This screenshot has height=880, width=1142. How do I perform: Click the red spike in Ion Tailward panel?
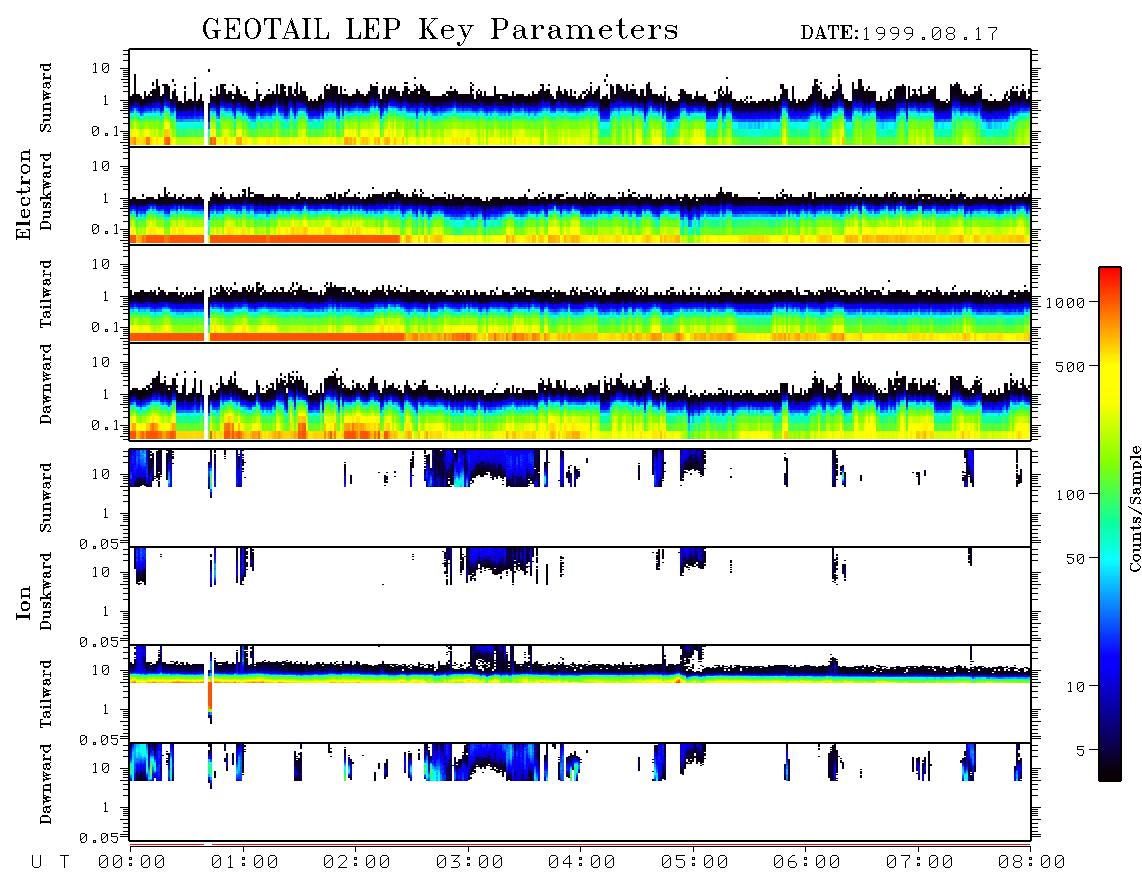(x=210, y=696)
